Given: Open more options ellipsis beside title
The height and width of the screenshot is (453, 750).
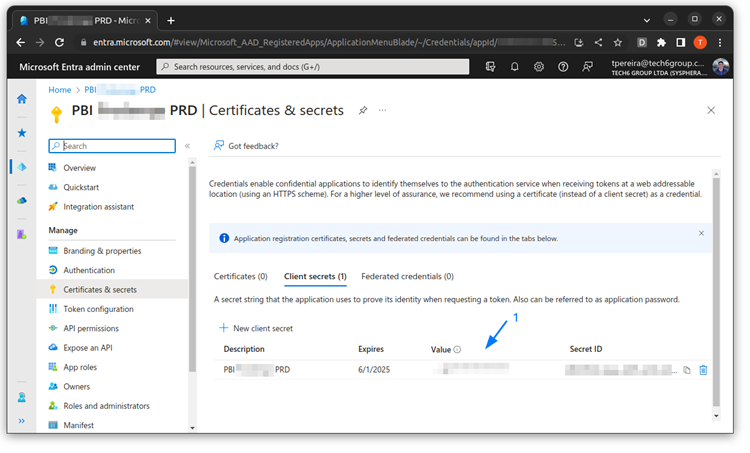Looking at the screenshot, I should pyautogui.click(x=382, y=110).
